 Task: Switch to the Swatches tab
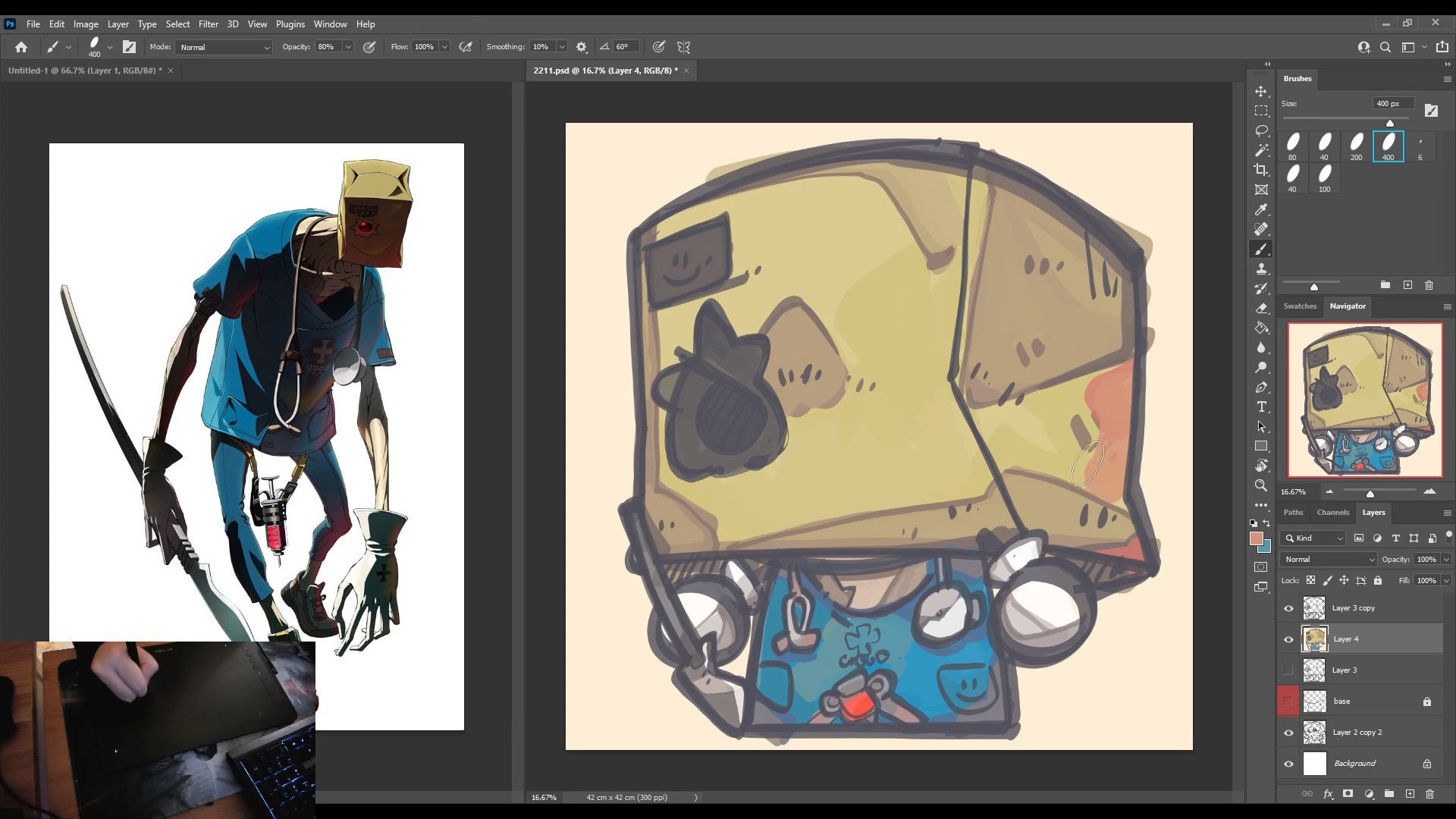coord(1300,306)
